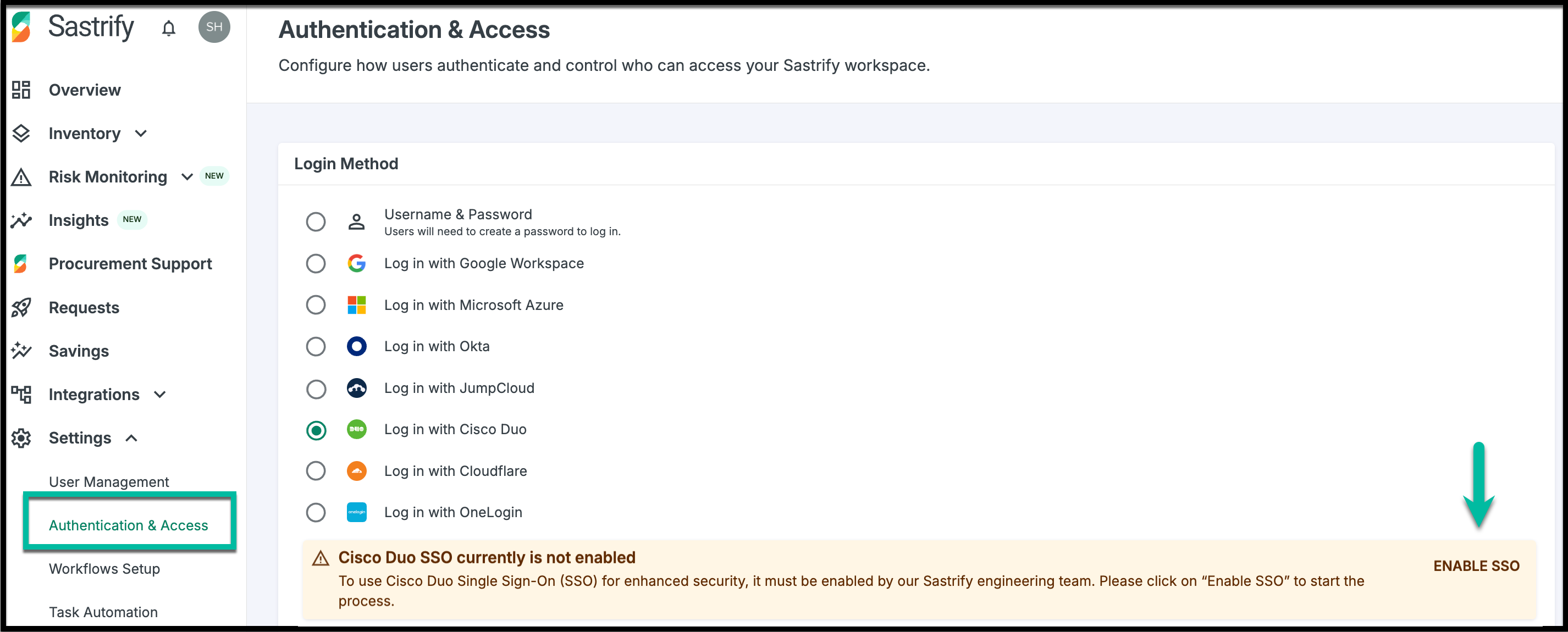
Task: Click the Settings gear icon
Action: tap(21, 438)
